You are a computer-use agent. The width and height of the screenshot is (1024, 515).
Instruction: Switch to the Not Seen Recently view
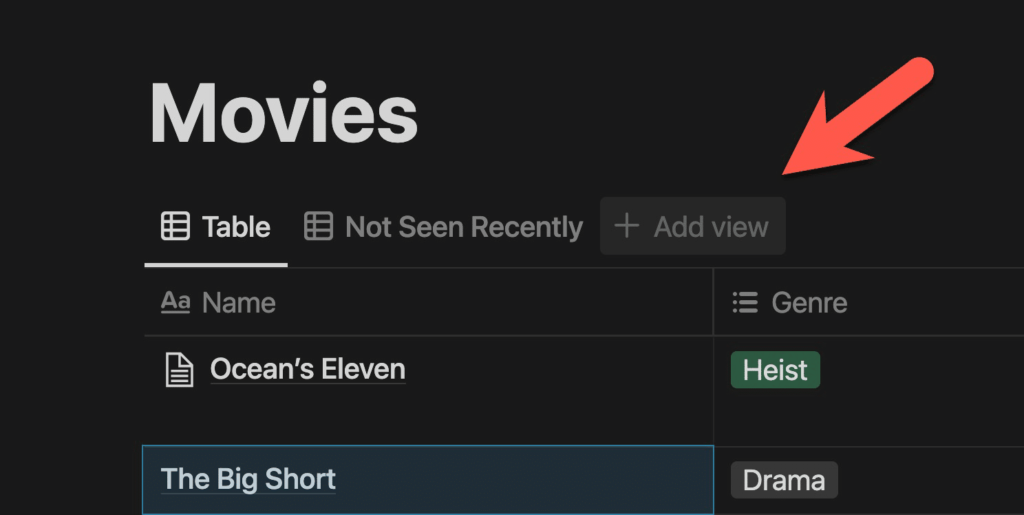click(x=443, y=227)
